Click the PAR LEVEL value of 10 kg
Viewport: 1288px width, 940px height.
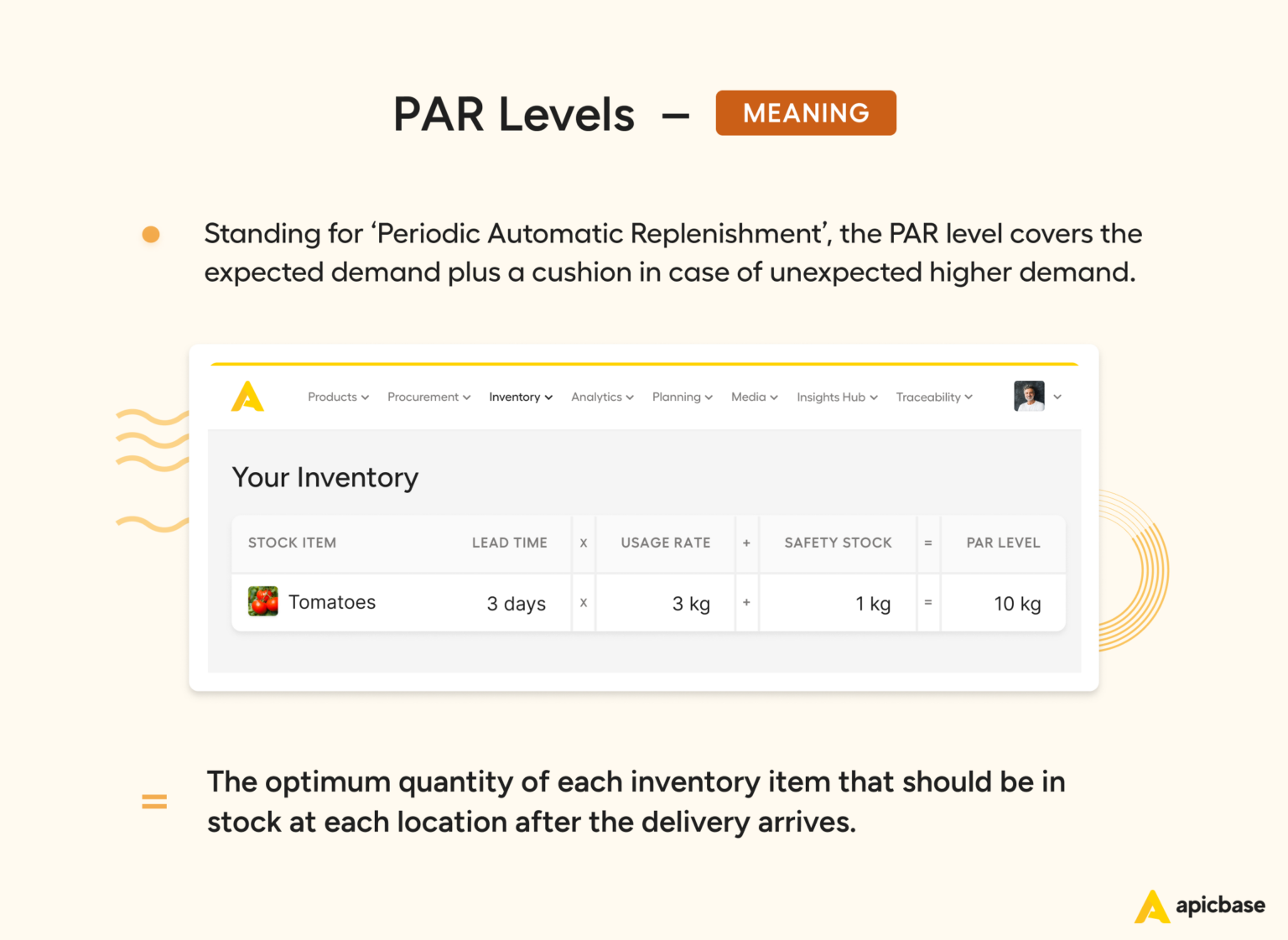[1017, 602]
